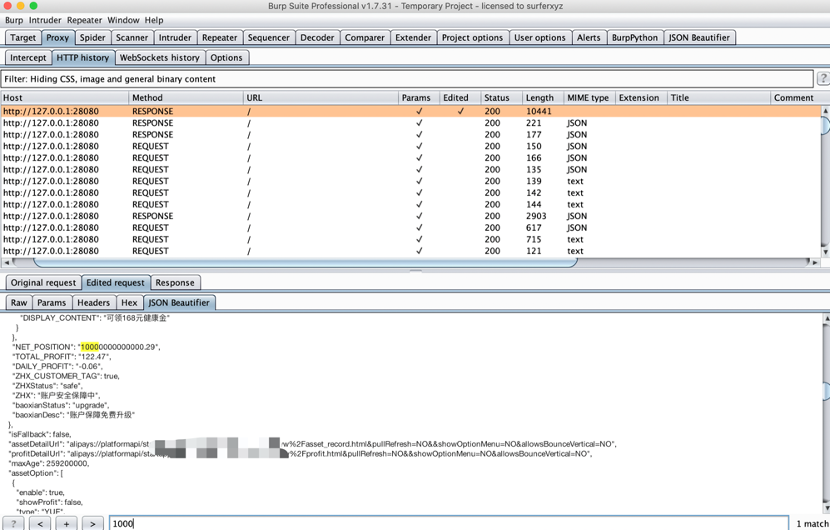
Task: Go to next search match '>' button
Action: (93, 524)
